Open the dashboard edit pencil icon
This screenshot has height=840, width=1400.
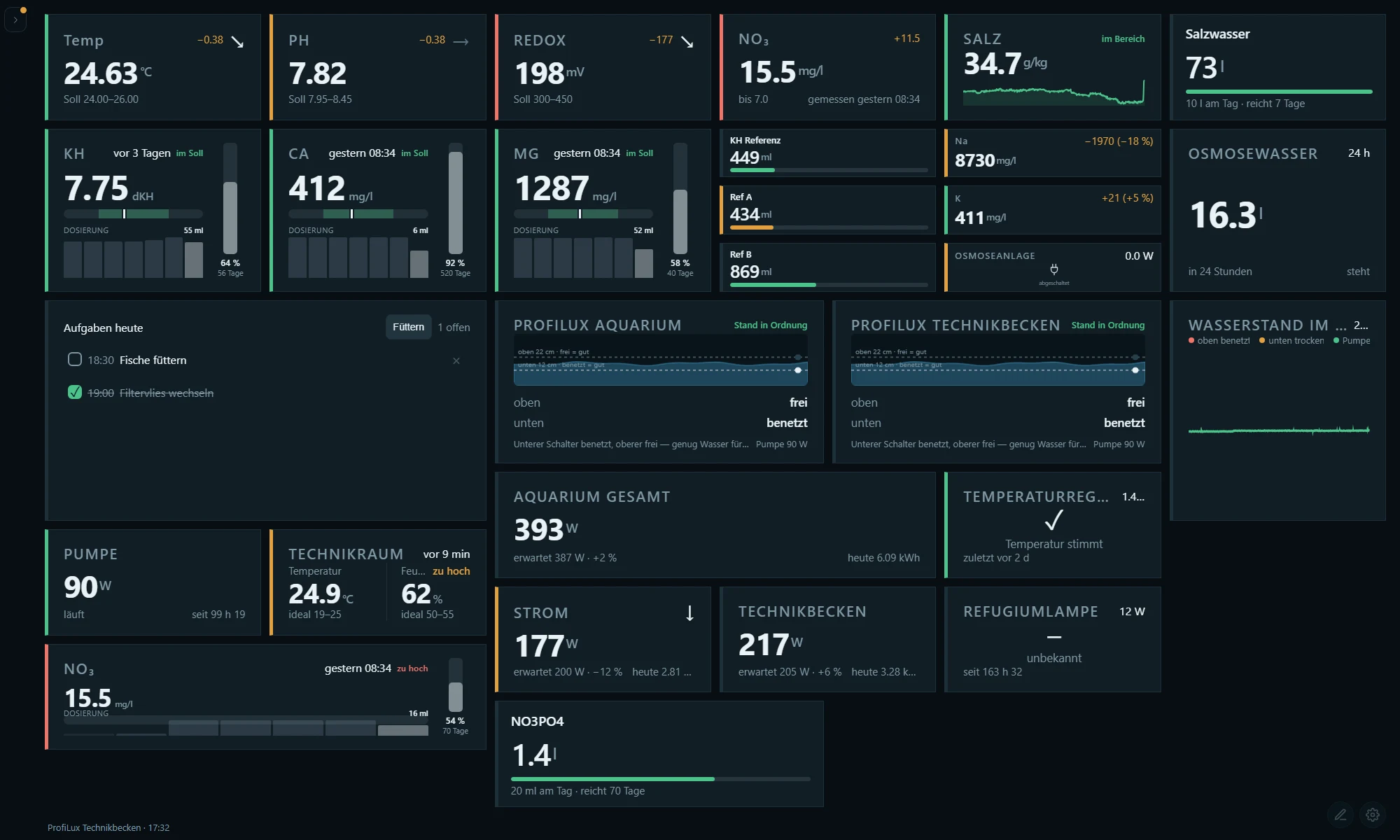coord(1340,814)
